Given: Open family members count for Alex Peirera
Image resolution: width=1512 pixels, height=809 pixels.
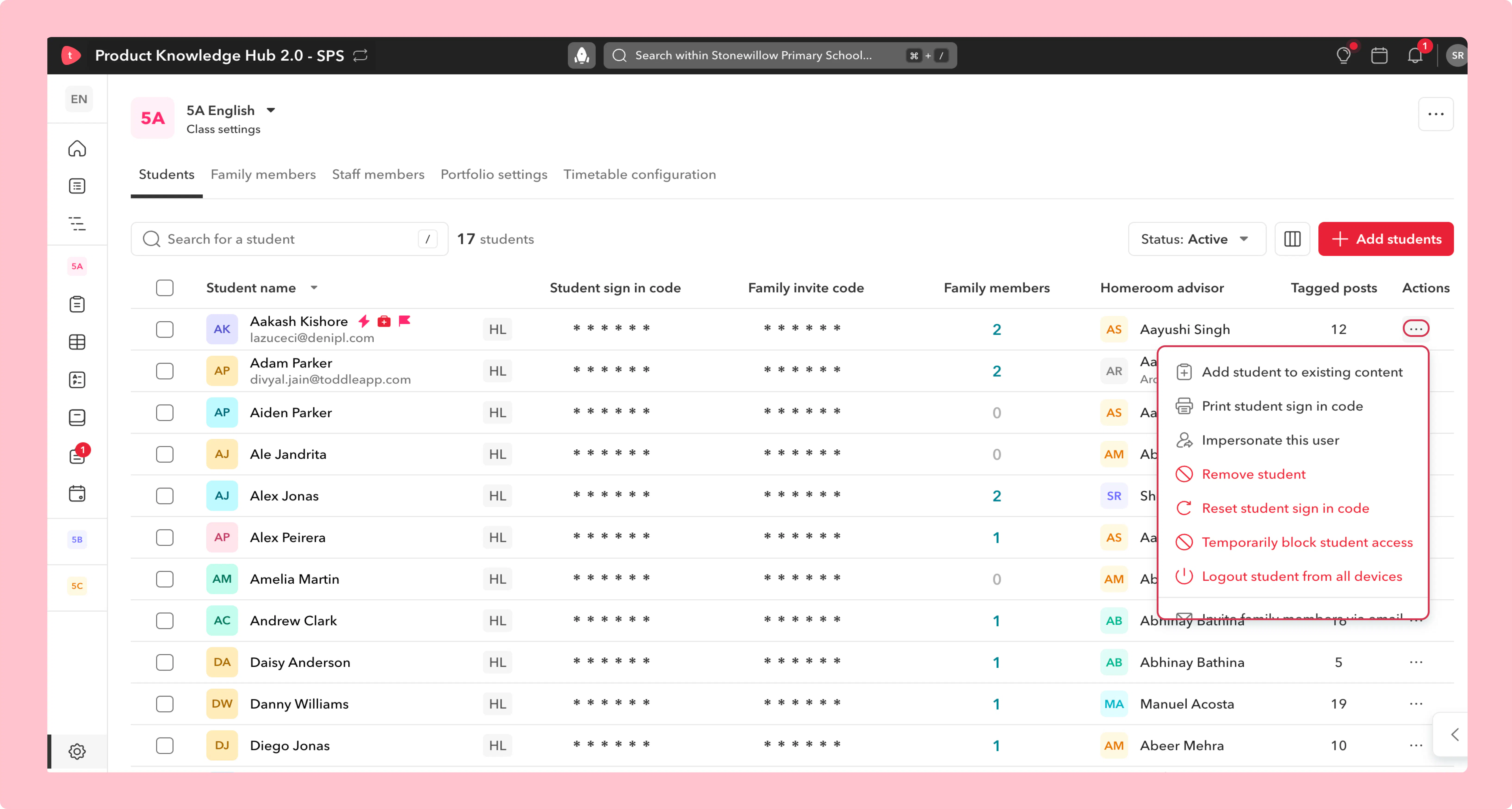Looking at the screenshot, I should click(996, 538).
